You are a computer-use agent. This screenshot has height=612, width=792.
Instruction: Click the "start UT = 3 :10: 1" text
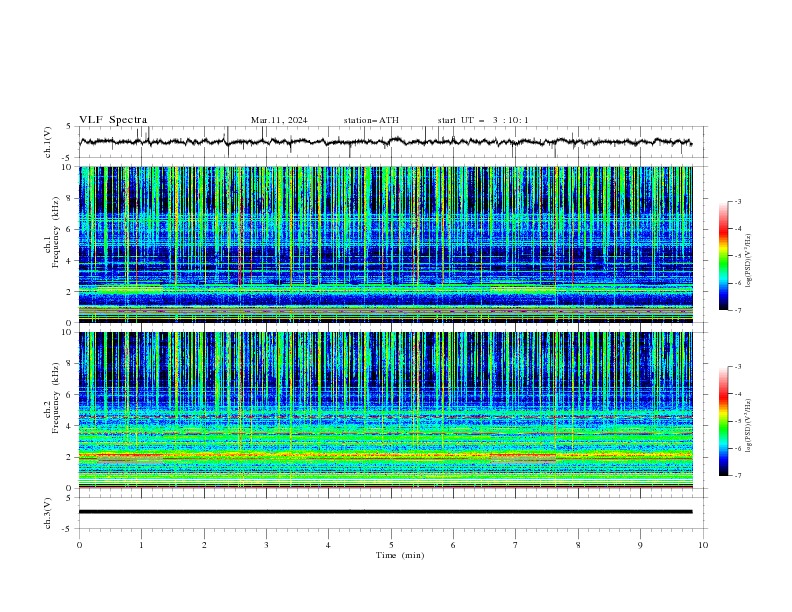483,120
